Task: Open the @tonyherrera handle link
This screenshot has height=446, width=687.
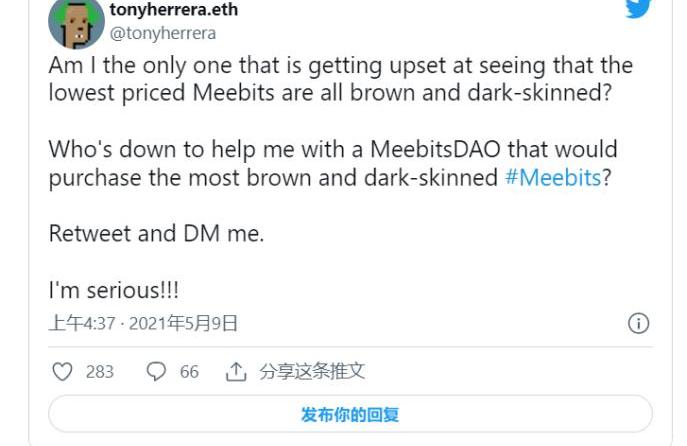Action: 162,33
